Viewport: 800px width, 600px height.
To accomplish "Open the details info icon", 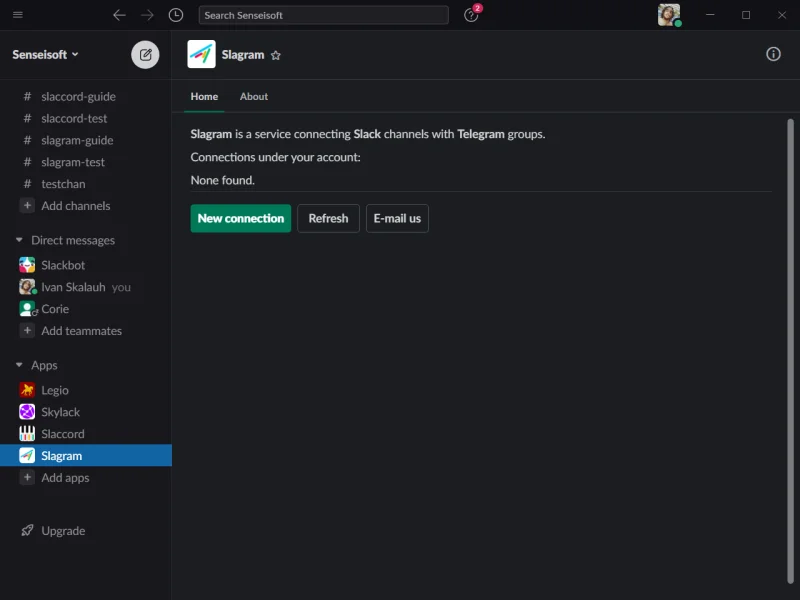I will coord(773,54).
